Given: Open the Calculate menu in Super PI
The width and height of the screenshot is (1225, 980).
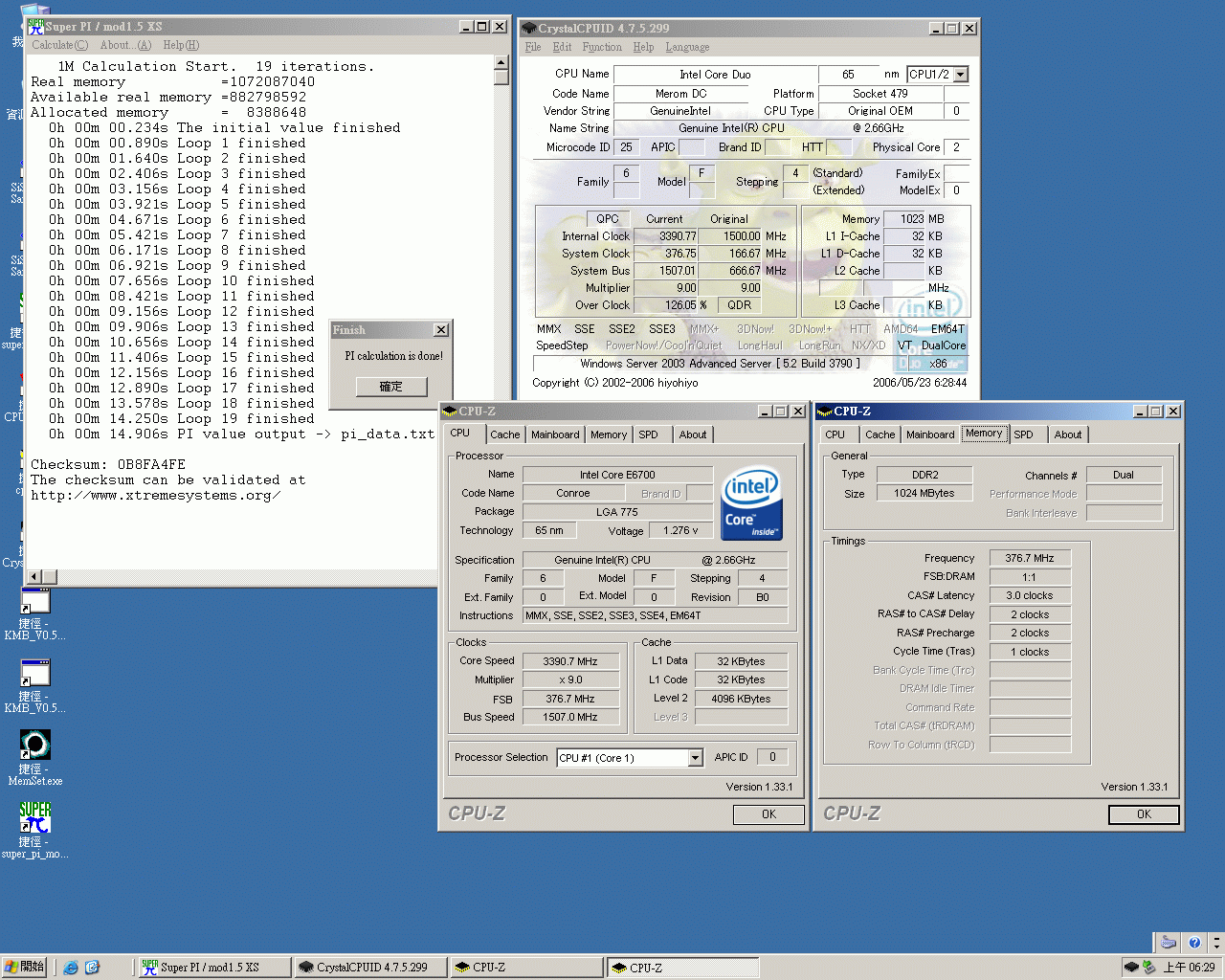Looking at the screenshot, I should point(57,45).
